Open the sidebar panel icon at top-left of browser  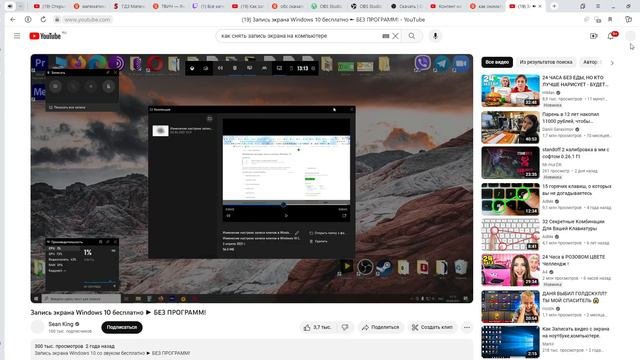tap(10, 6)
